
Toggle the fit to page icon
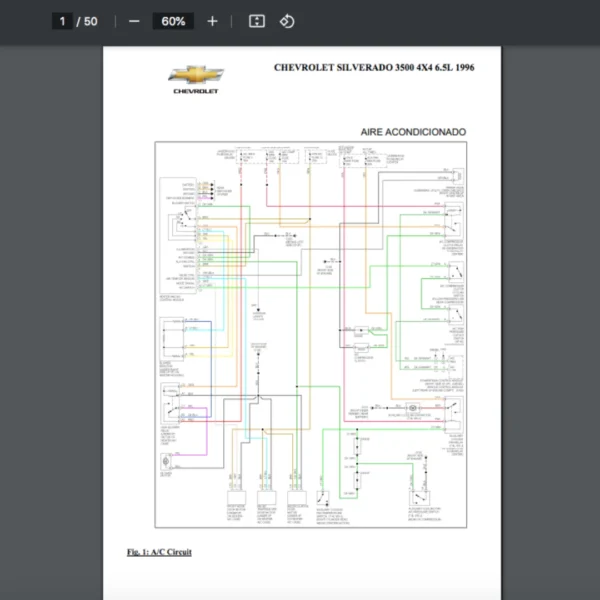point(256,21)
